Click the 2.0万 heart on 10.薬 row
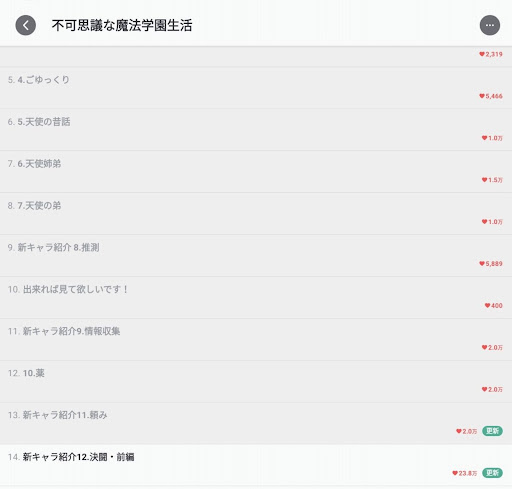Image resolution: width=512 pixels, height=489 pixels. coord(492,390)
